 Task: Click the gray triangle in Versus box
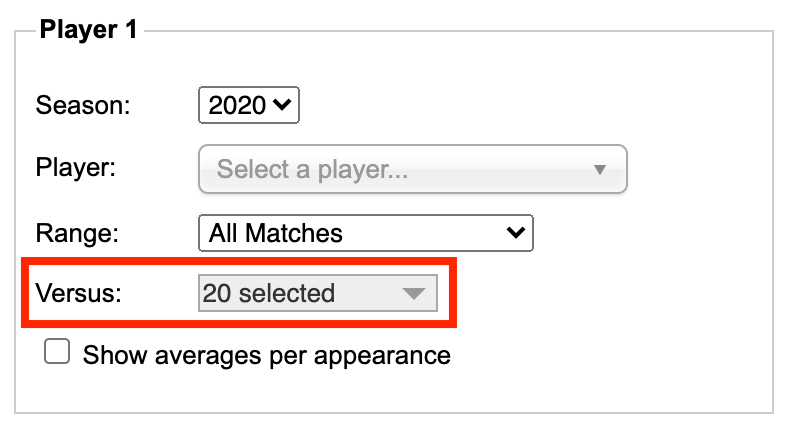click(414, 293)
